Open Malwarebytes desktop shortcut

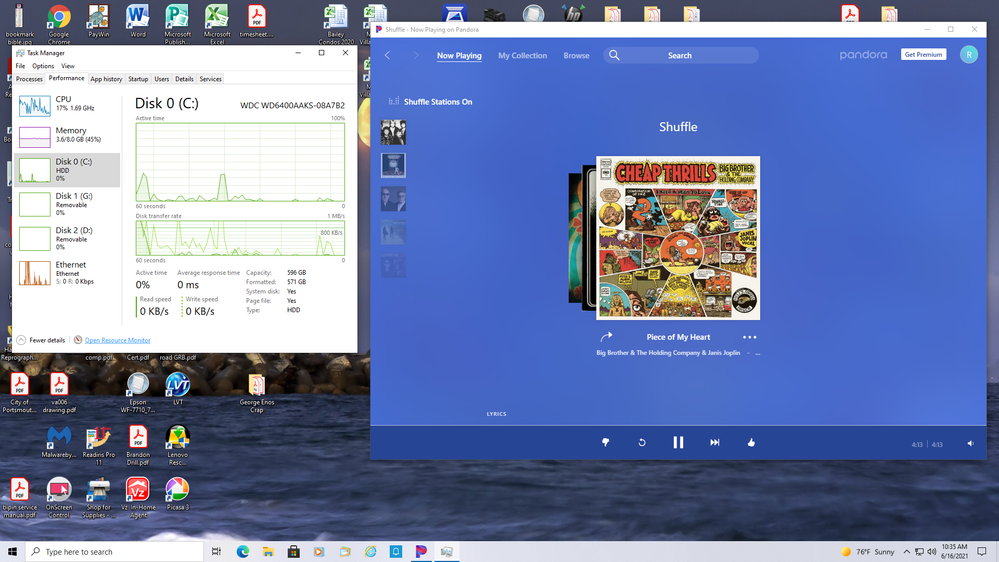point(59,442)
